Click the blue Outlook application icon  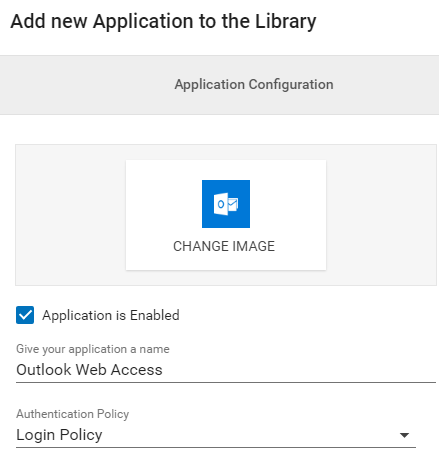tap(226, 204)
